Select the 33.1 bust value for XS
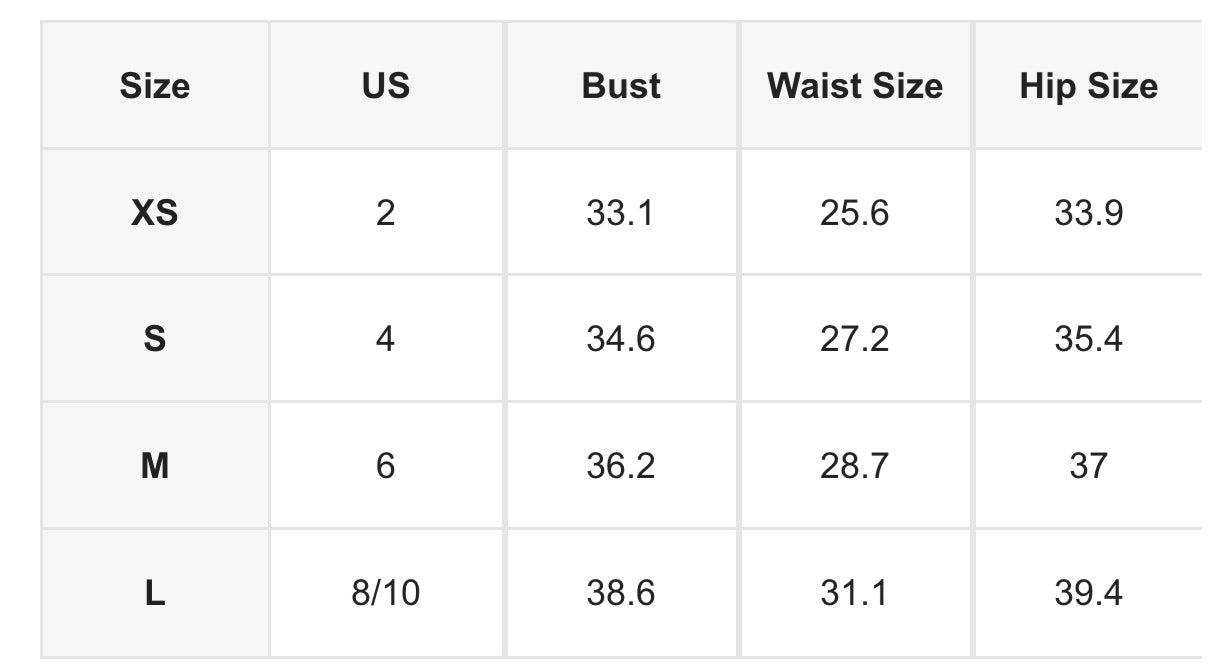The width and height of the screenshot is (1224, 666). click(621, 212)
